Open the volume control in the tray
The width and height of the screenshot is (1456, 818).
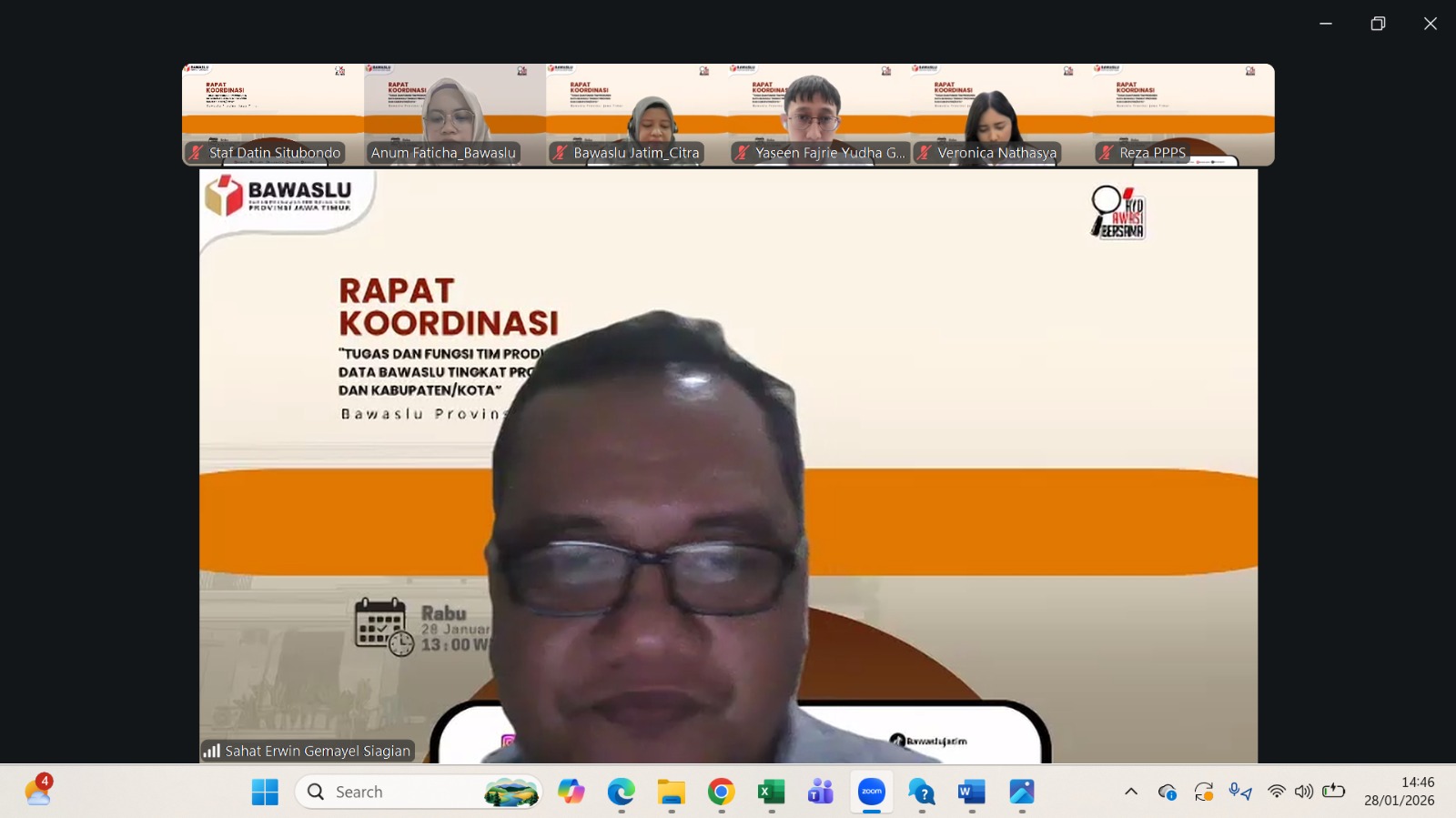click(x=1304, y=792)
